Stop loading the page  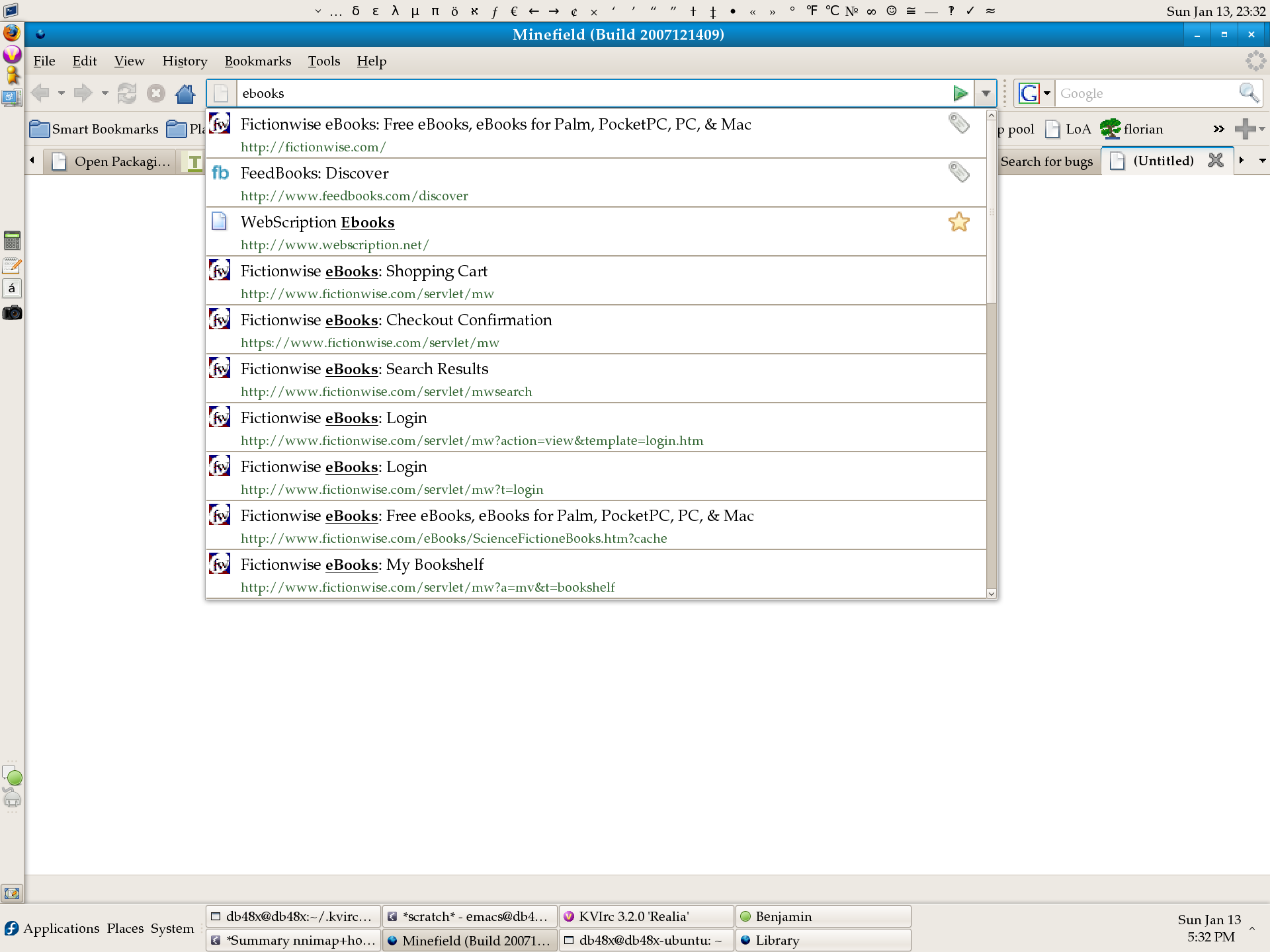(156, 93)
